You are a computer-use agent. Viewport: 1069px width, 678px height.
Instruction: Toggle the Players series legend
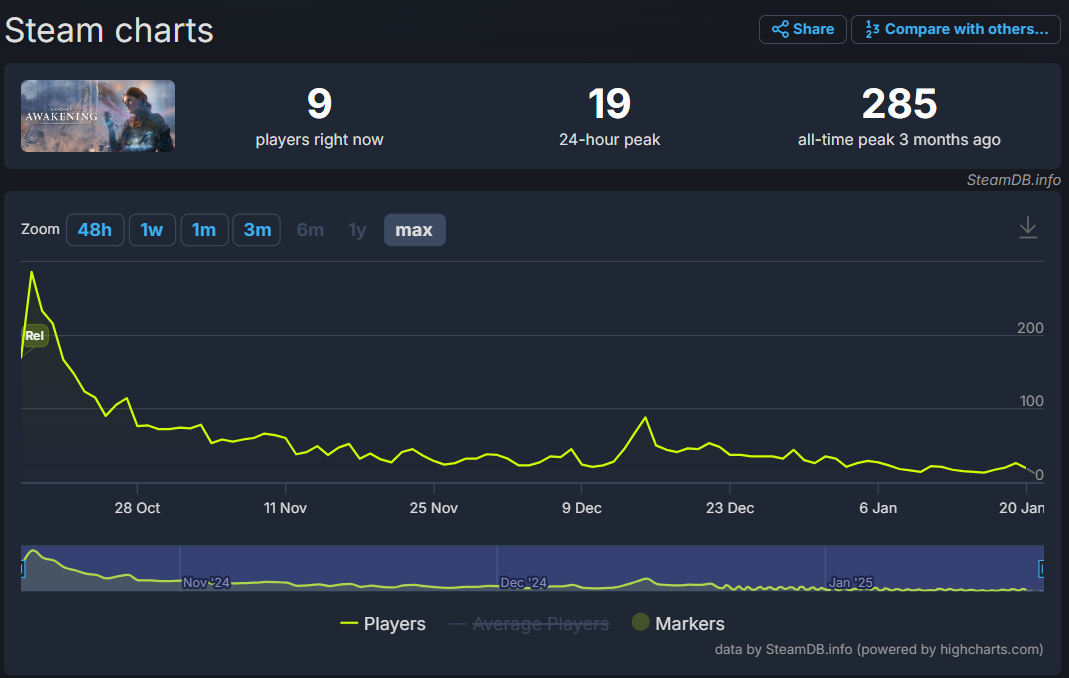[x=383, y=623]
